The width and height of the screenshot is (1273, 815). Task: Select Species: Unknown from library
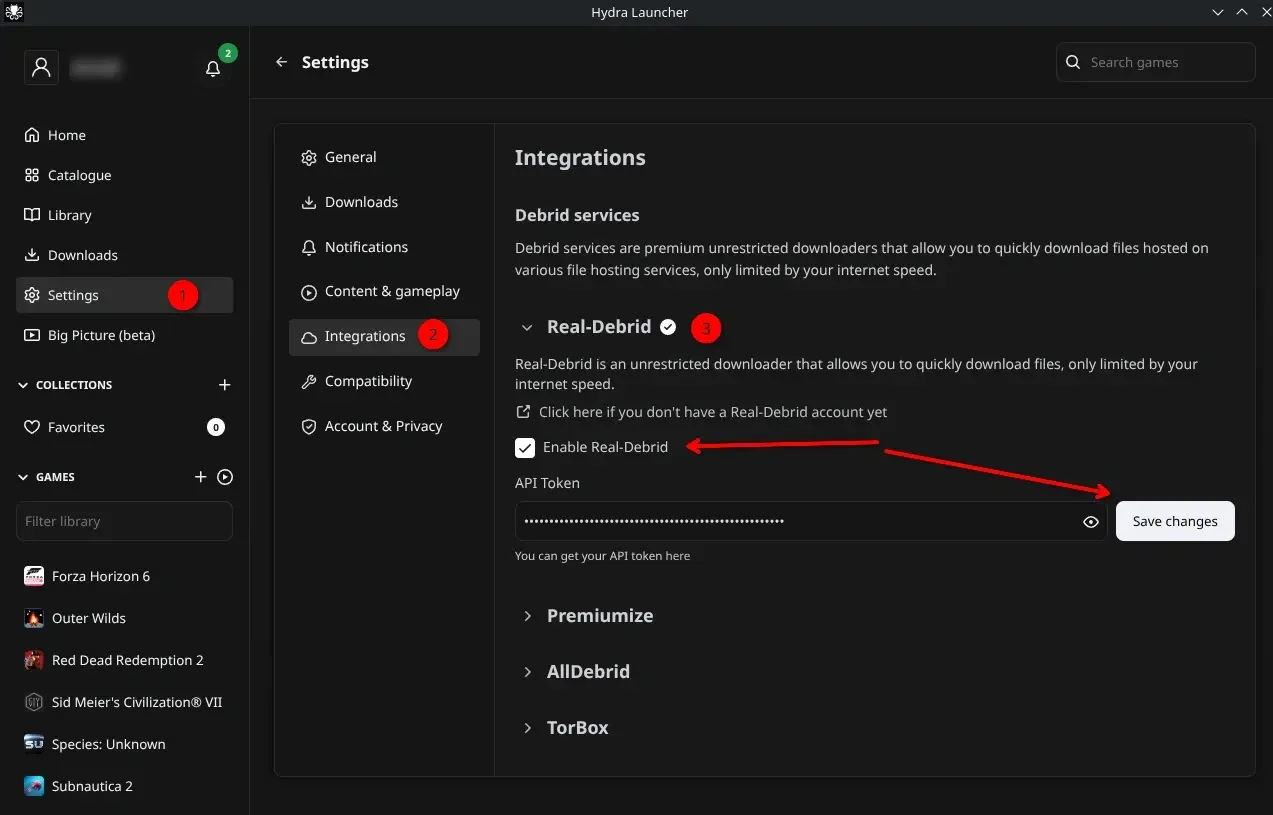tap(124, 744)
